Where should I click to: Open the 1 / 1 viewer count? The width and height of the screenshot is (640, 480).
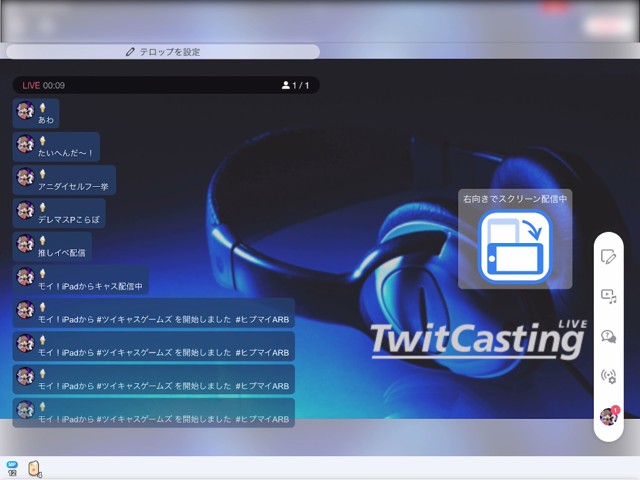295,85
